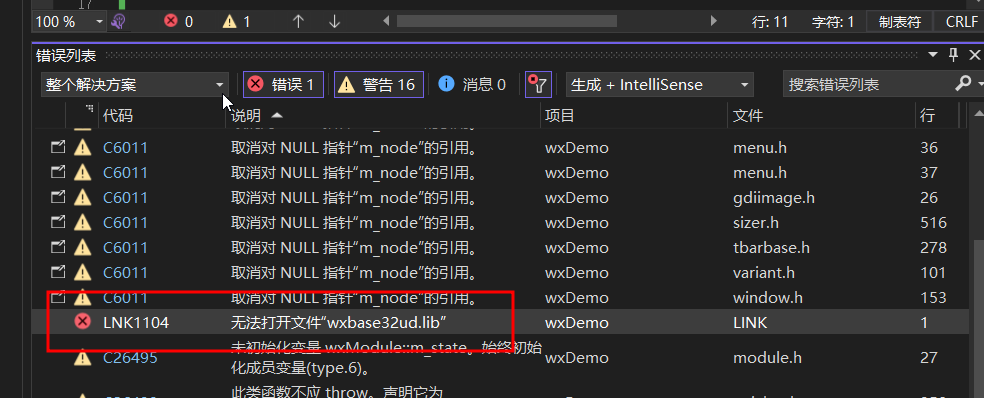
Task: Toggle the 错误 1 filter button
Action: pyautogui.click(x=283, y=84)
